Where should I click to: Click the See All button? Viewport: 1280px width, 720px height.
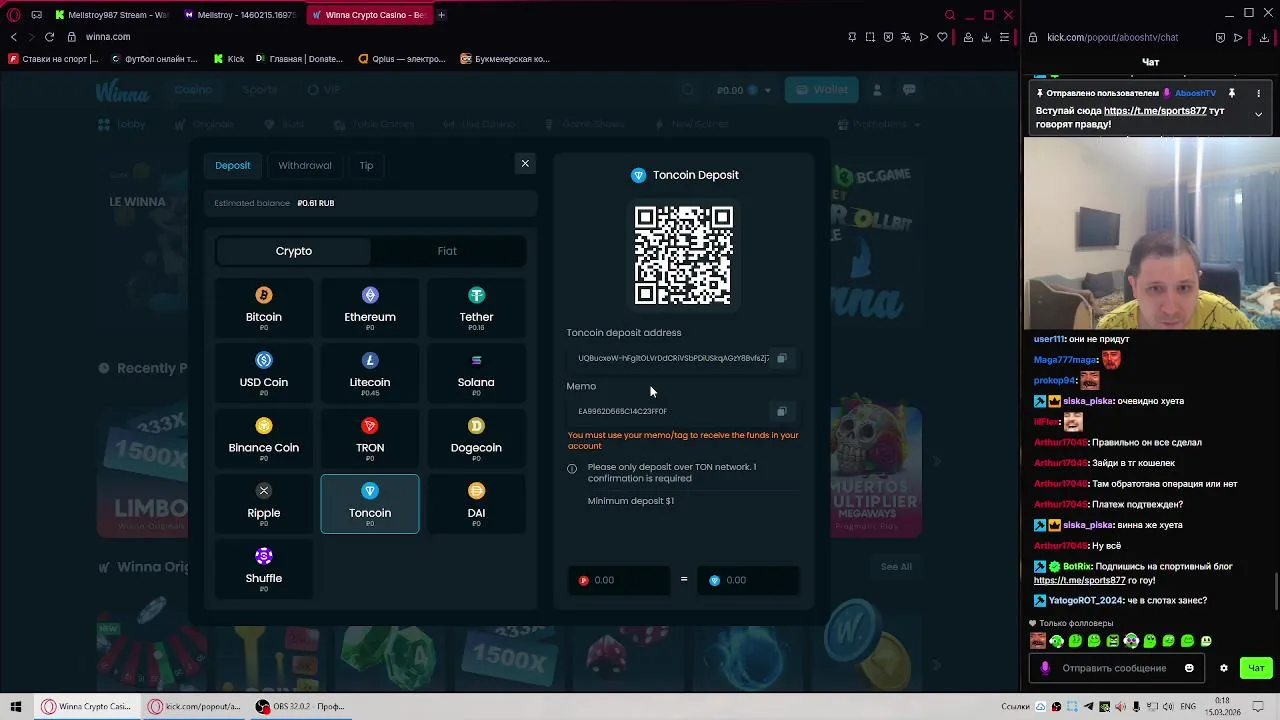[896, 567]
